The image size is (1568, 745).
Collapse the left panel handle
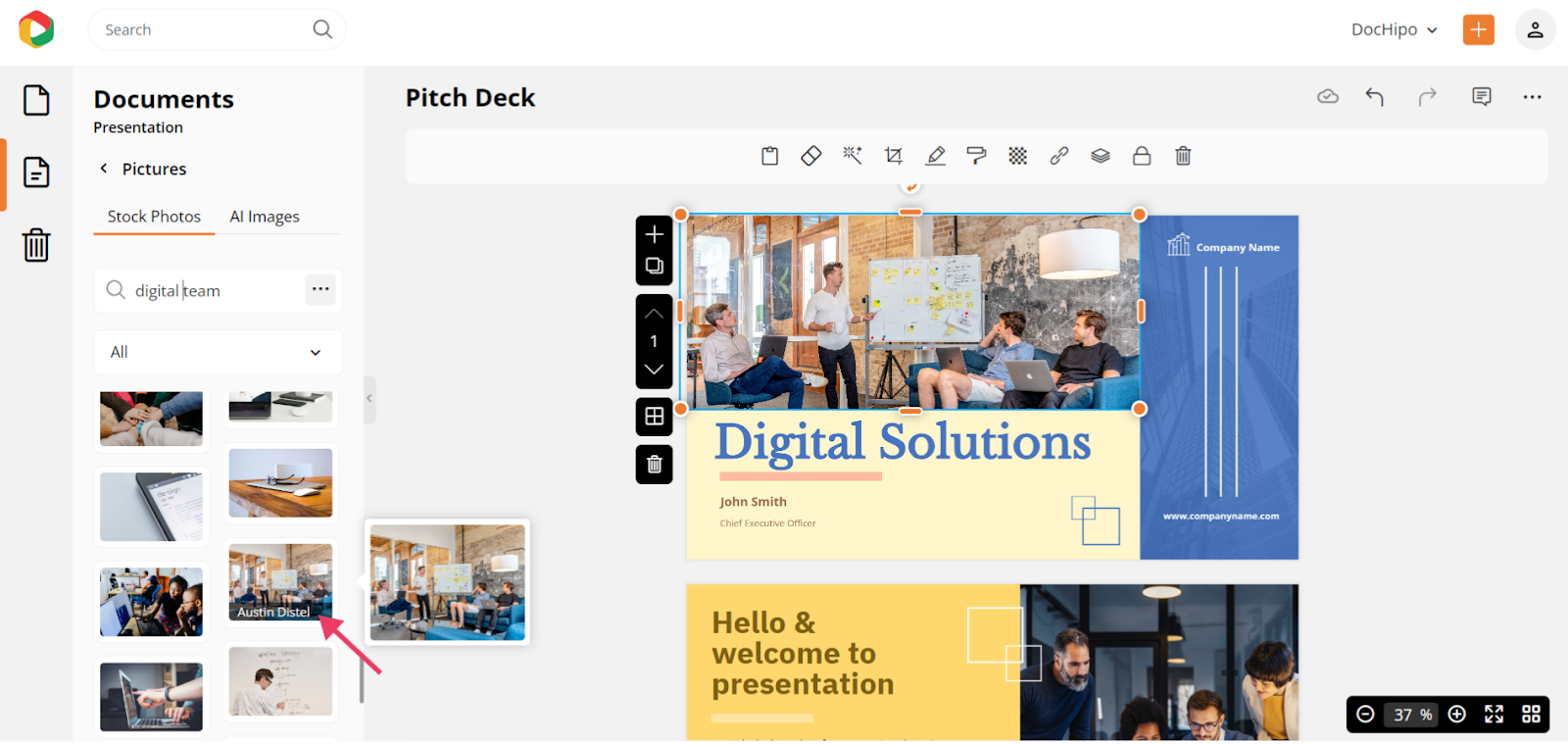[369, 399]
